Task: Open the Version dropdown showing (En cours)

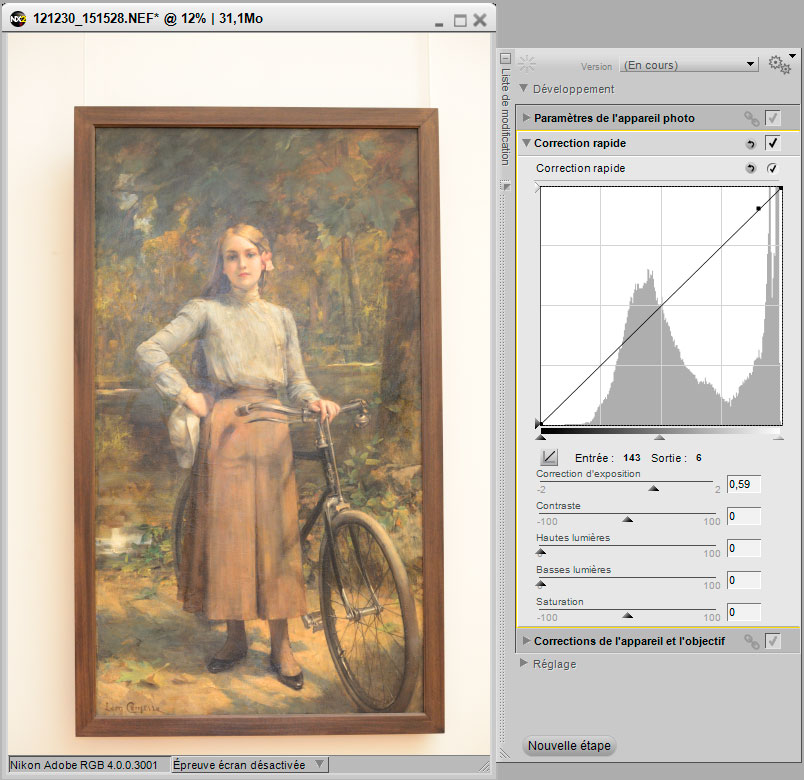Action: tap(689, 65)
